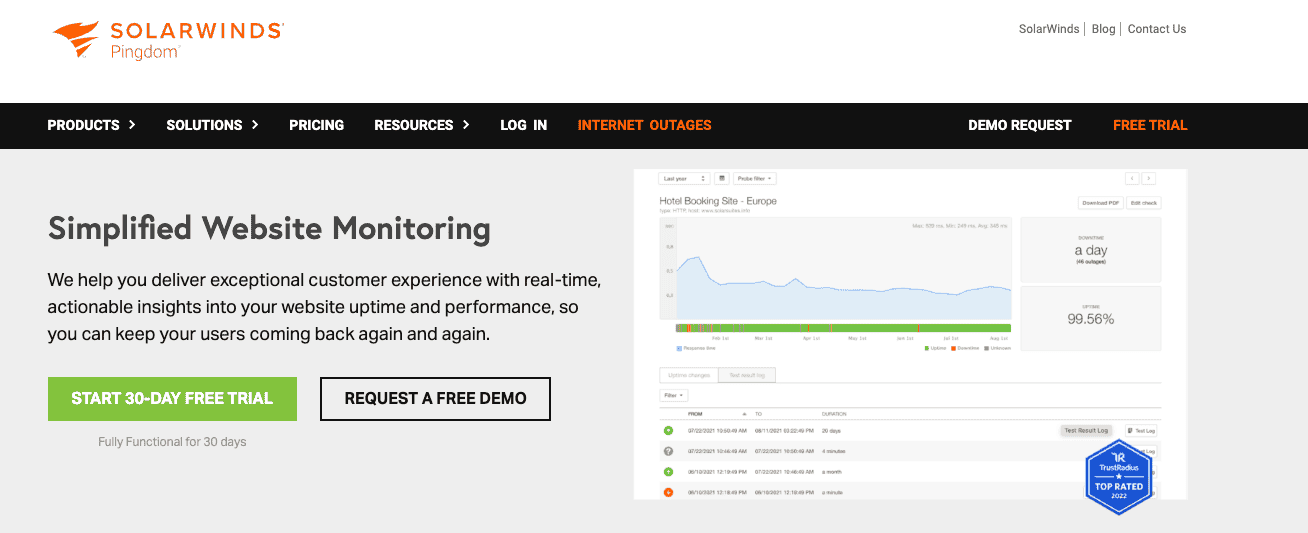Click the Downtime legend swatch

click(x=954, y=348)
